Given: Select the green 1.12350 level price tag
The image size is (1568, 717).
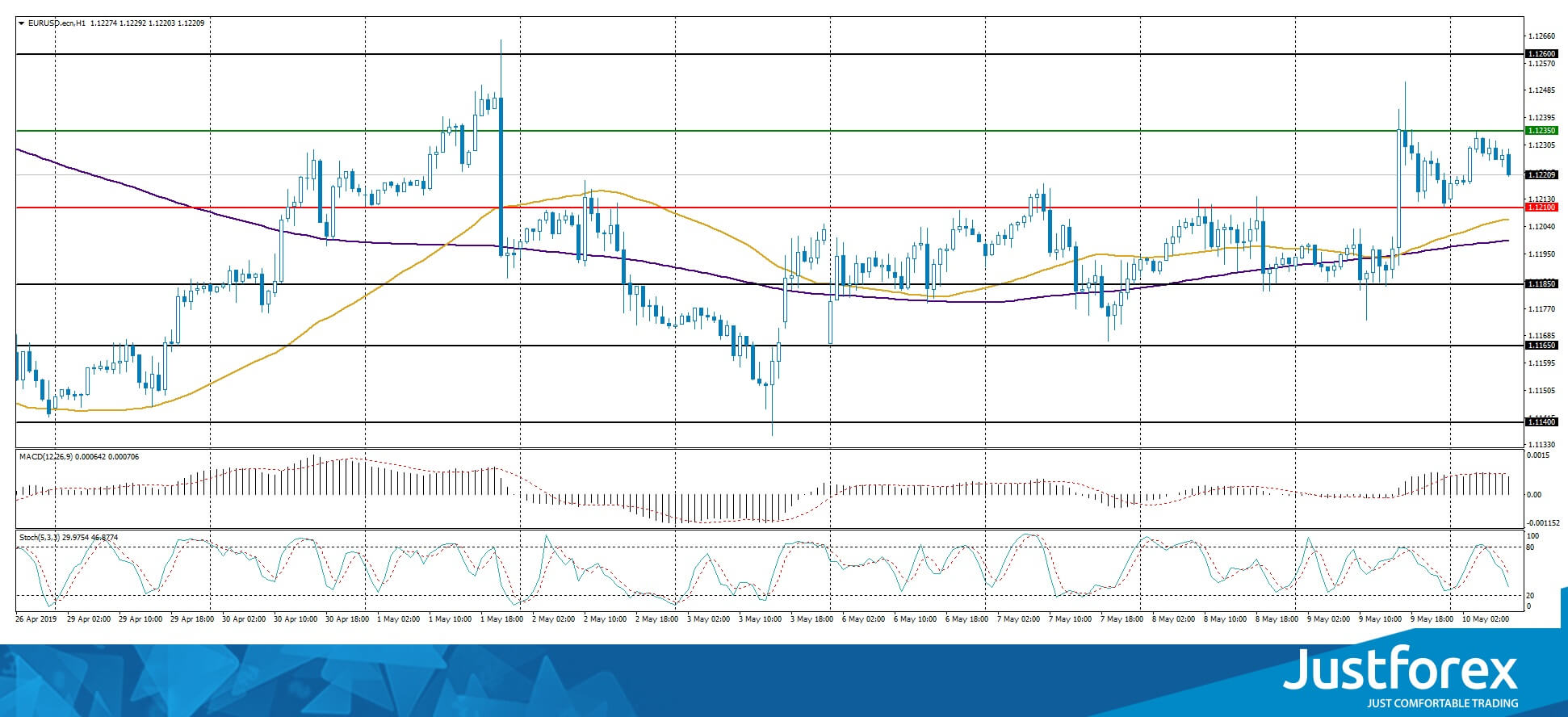Looking at the screenshot, I should 1541,131.
